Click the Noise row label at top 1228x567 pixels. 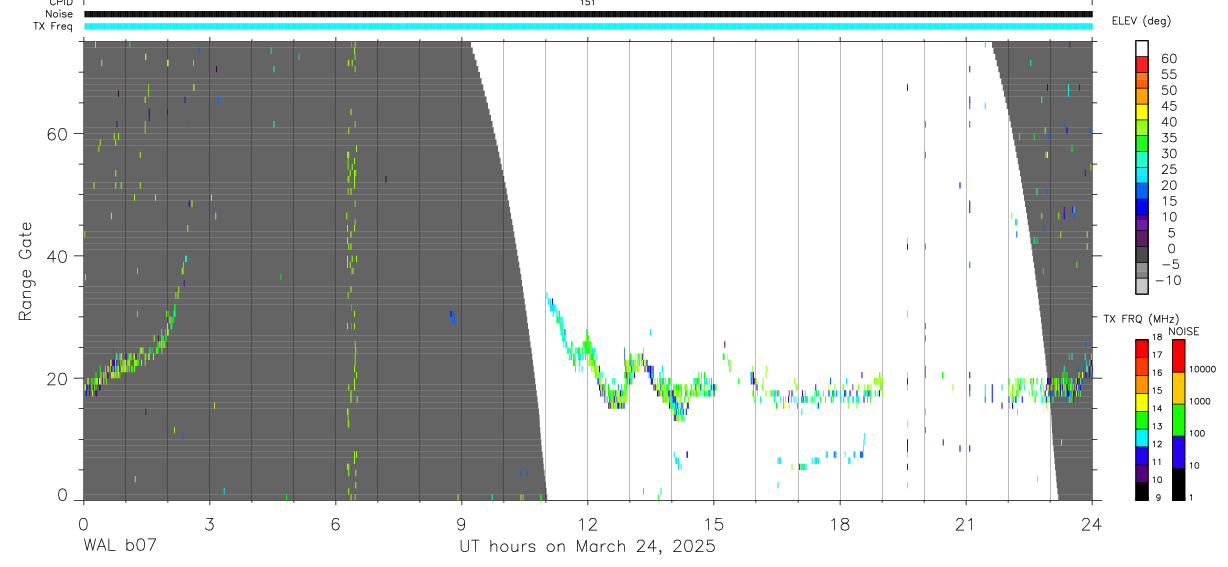click(59, 14)
